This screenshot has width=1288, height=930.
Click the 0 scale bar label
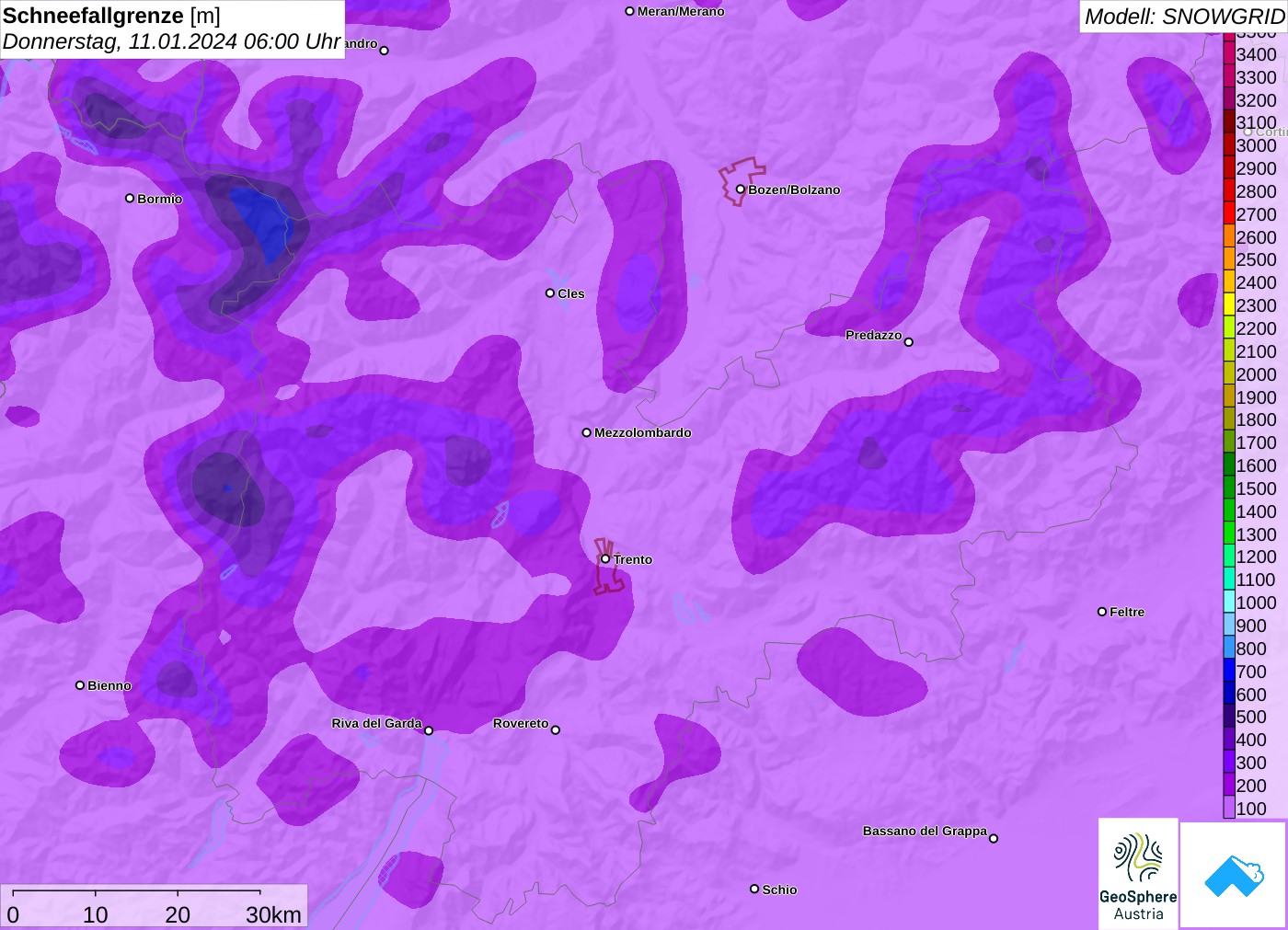click(x=13, y=914)
